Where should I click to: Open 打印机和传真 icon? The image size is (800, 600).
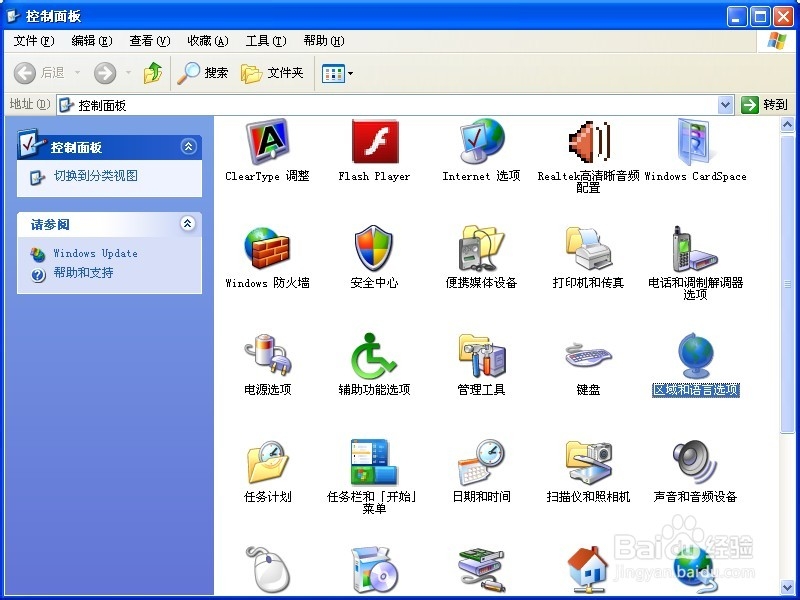pyautogui.click(x=588, y=248)
